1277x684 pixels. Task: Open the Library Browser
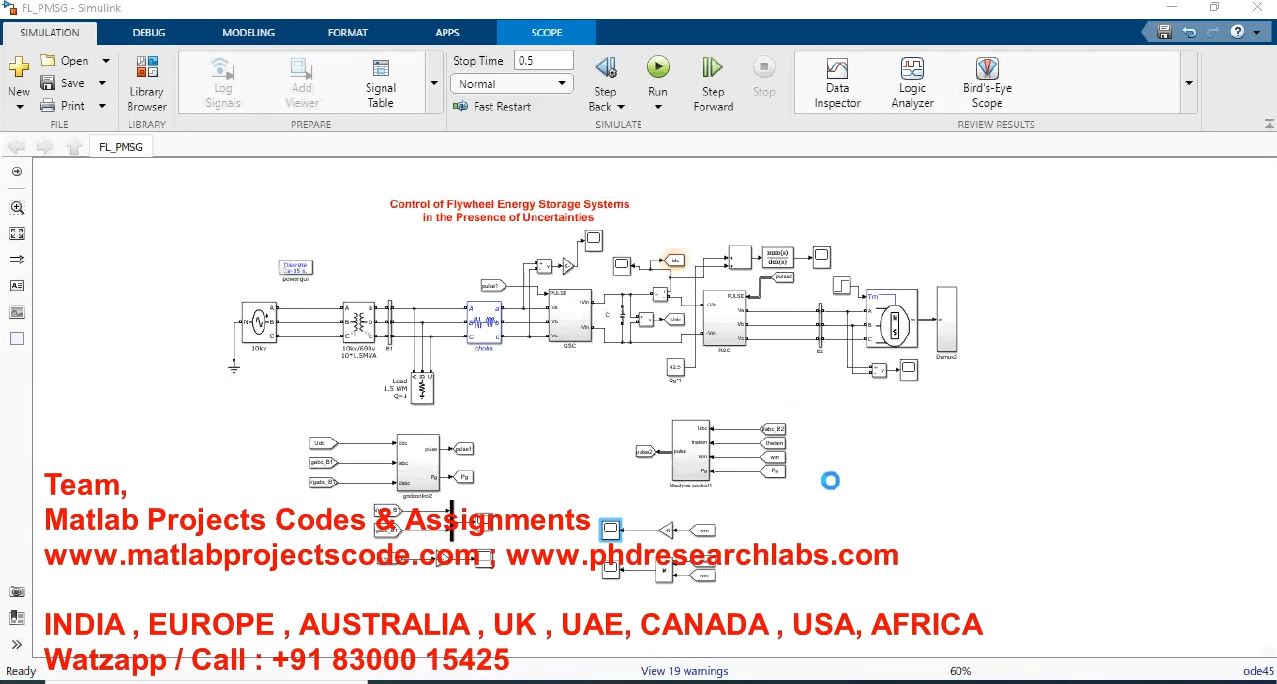(147, 69)
